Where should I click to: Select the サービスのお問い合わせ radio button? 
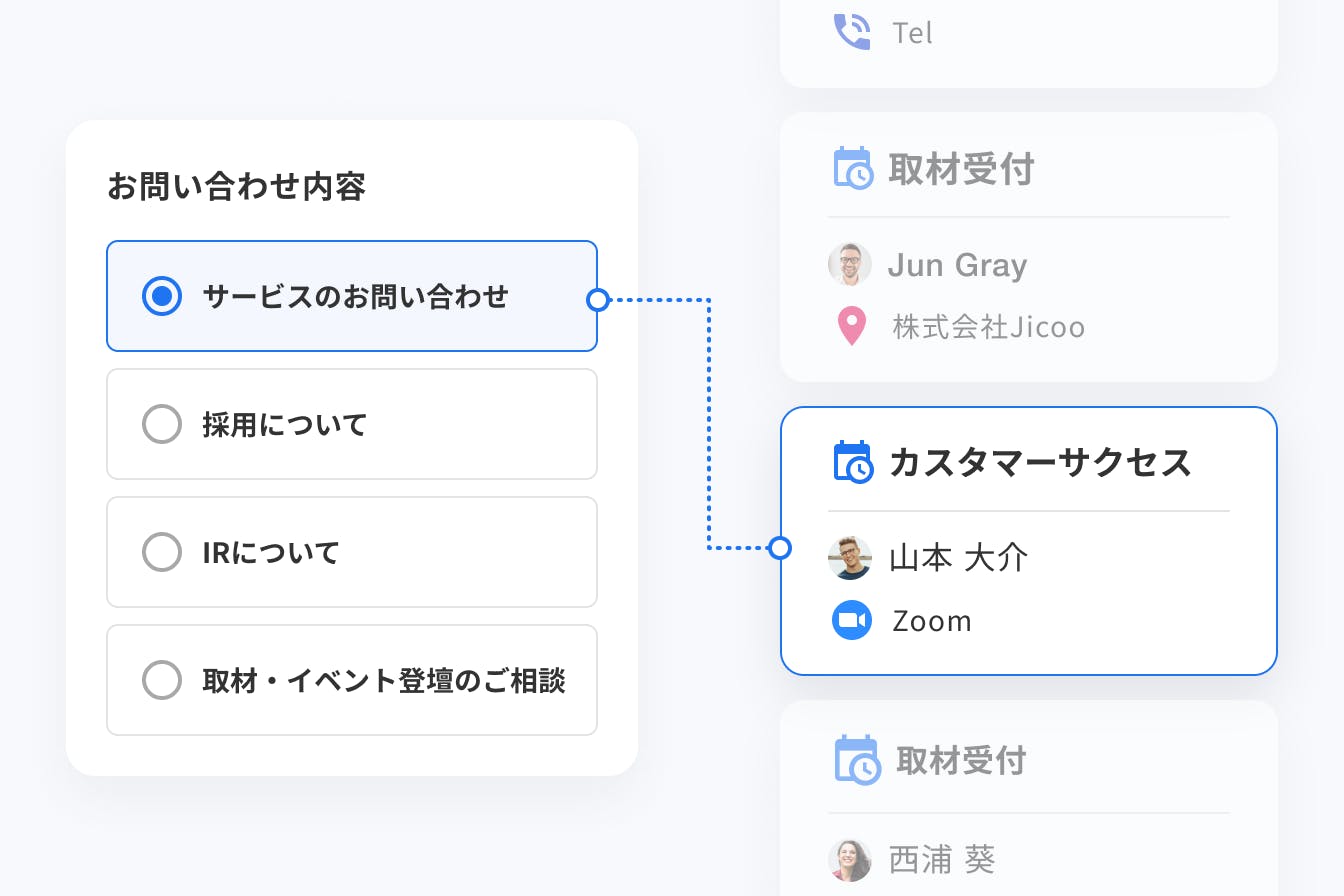coord(162,296)
